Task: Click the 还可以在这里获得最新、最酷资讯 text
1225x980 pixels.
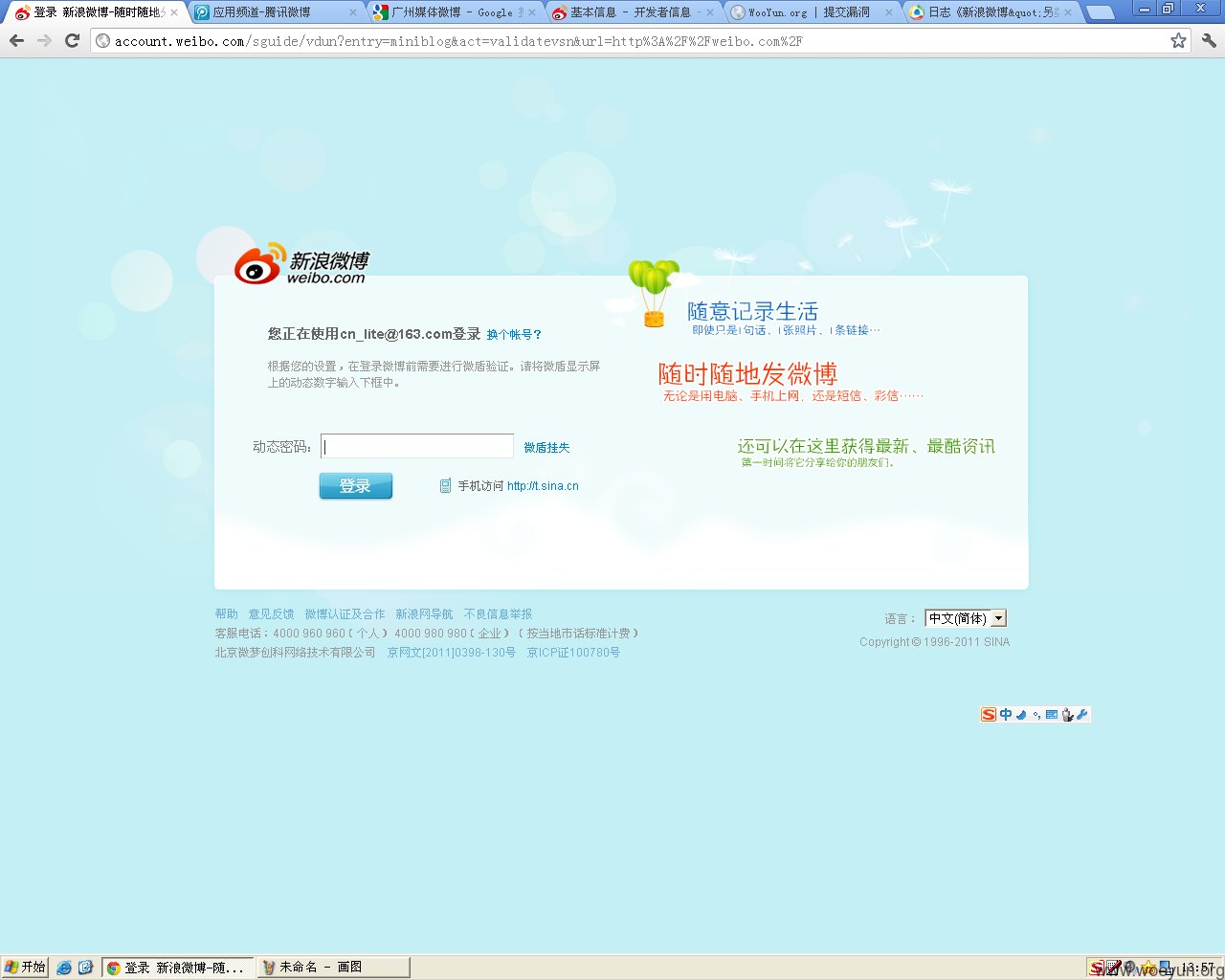Action: click(x=866, y=446)
